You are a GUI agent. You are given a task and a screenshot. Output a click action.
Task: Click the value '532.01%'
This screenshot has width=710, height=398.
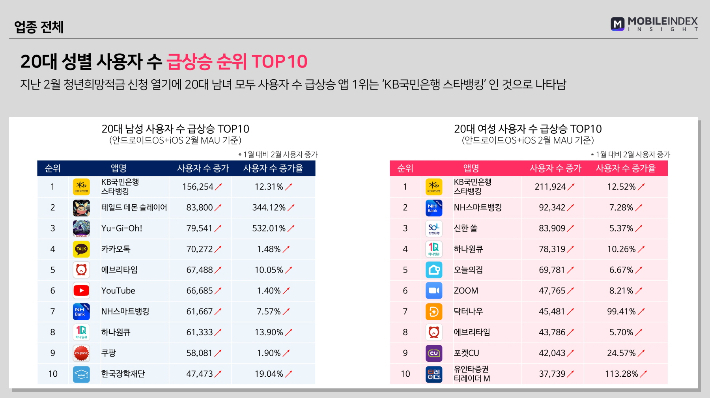269,228
